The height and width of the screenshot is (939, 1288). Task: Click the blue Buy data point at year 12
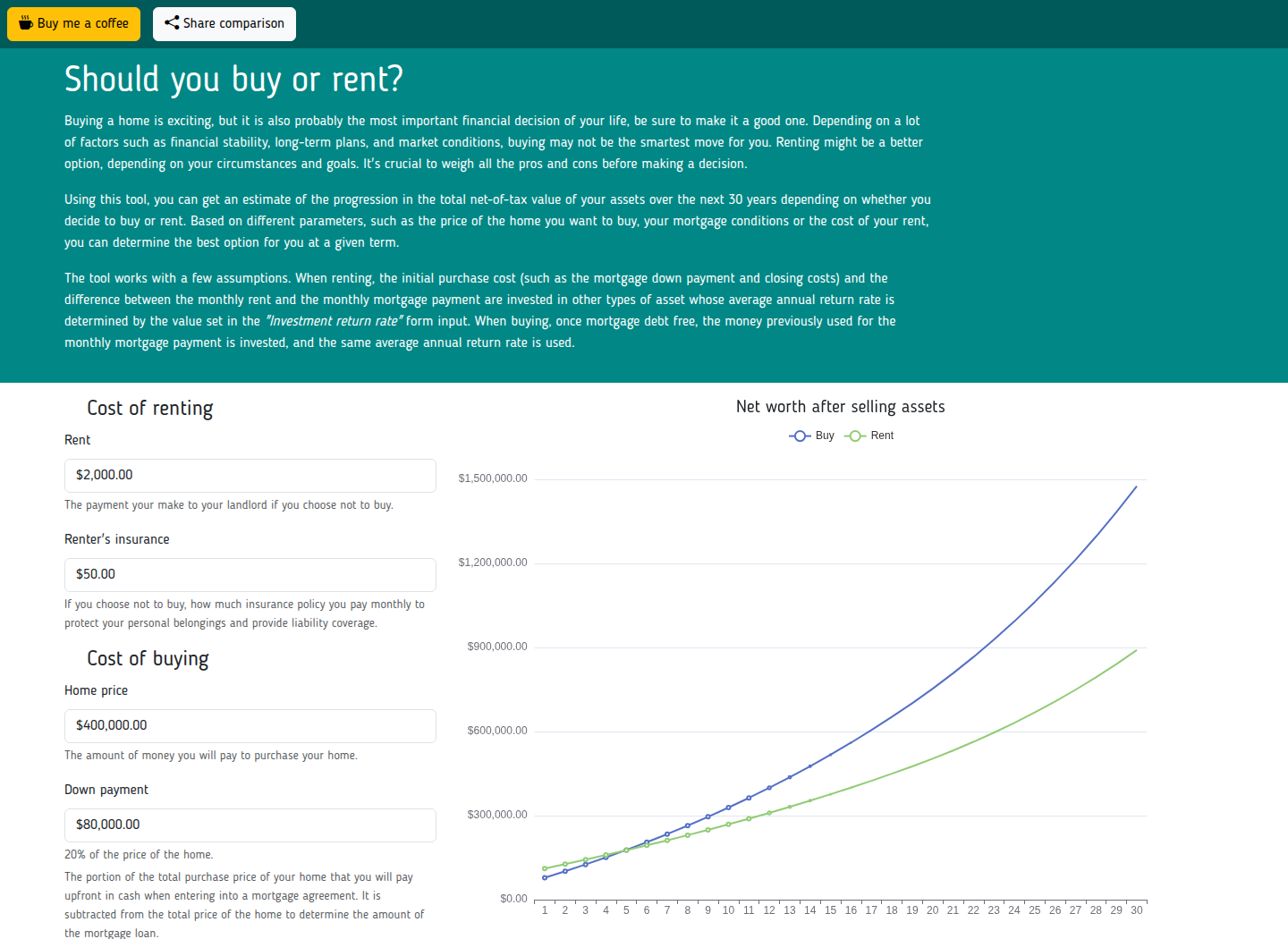[769, 788]
